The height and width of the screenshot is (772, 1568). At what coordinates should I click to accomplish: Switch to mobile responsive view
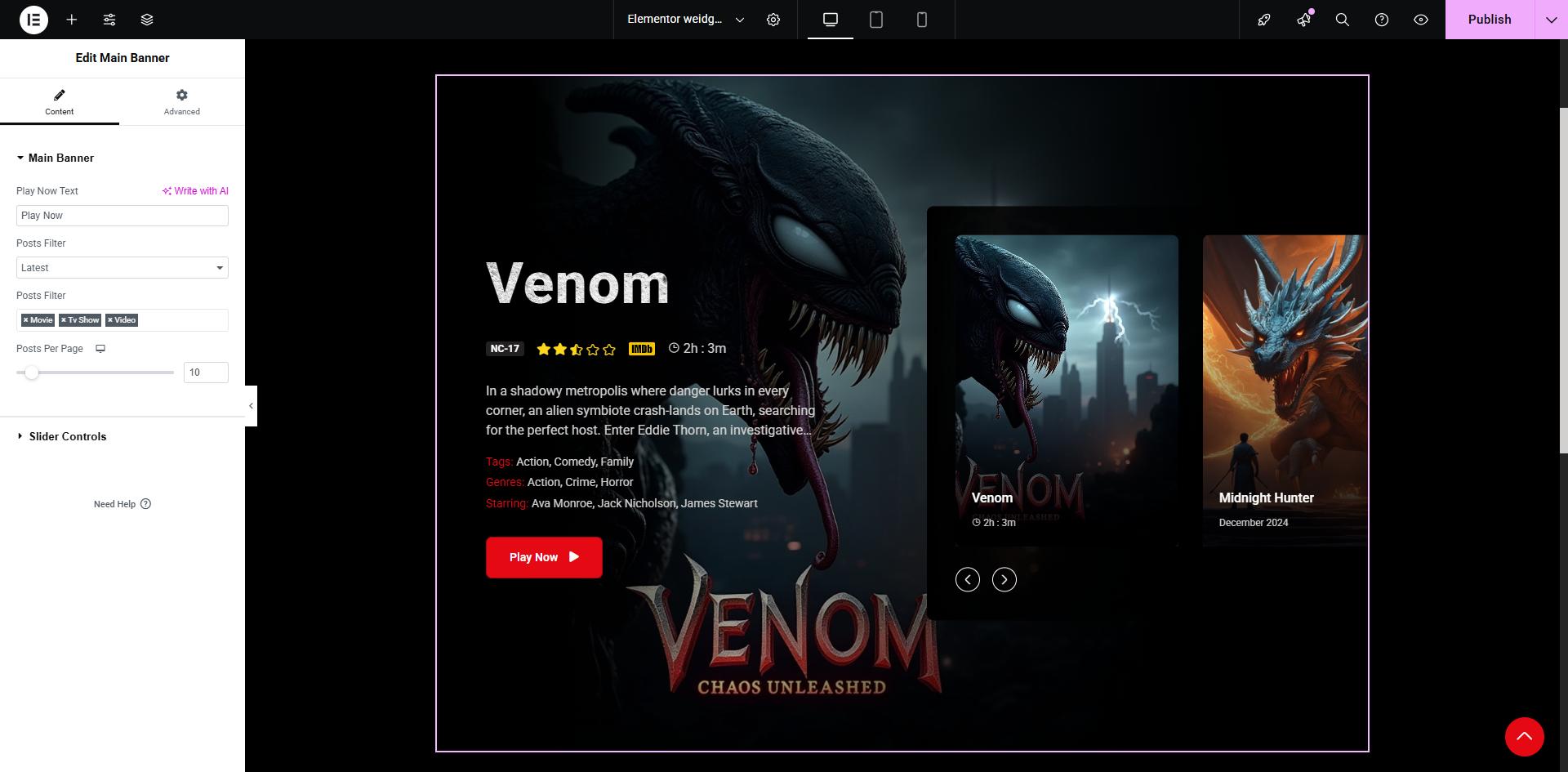[922, 20]
